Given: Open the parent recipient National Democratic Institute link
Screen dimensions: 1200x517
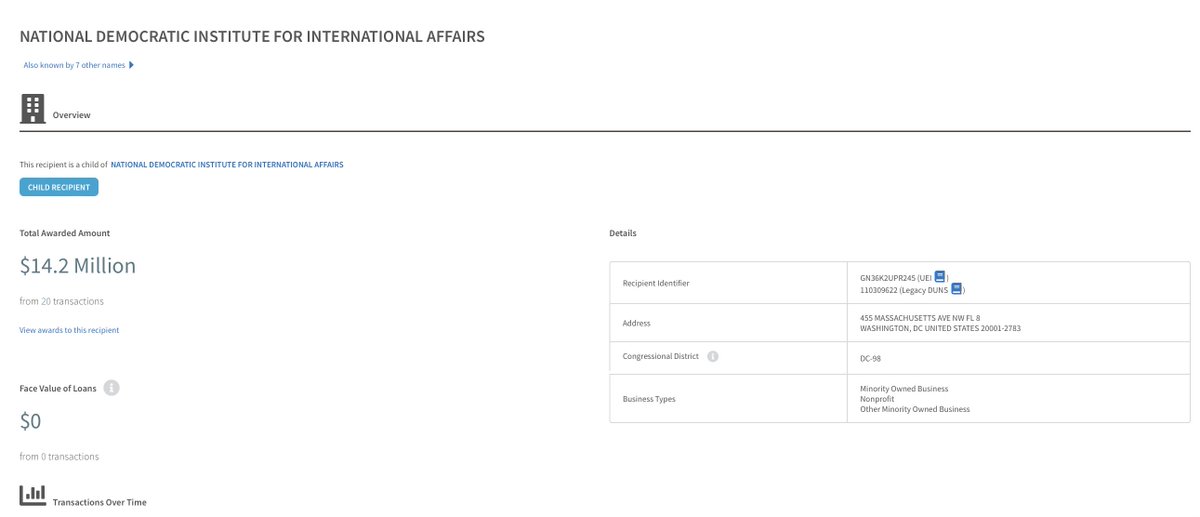Looking at the screenshot, I should click(x=227, y=164).
